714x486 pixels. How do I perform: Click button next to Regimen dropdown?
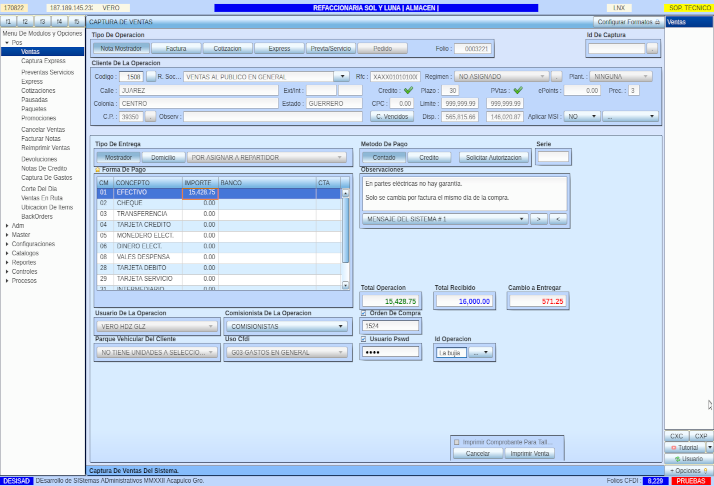pos(556,77)
